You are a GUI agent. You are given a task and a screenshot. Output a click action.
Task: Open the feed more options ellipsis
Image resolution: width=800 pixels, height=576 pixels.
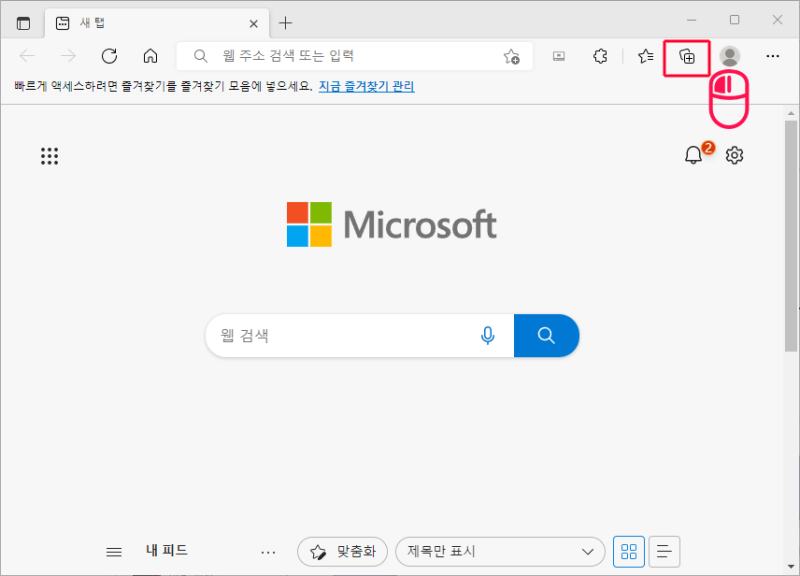pos(268,552)
